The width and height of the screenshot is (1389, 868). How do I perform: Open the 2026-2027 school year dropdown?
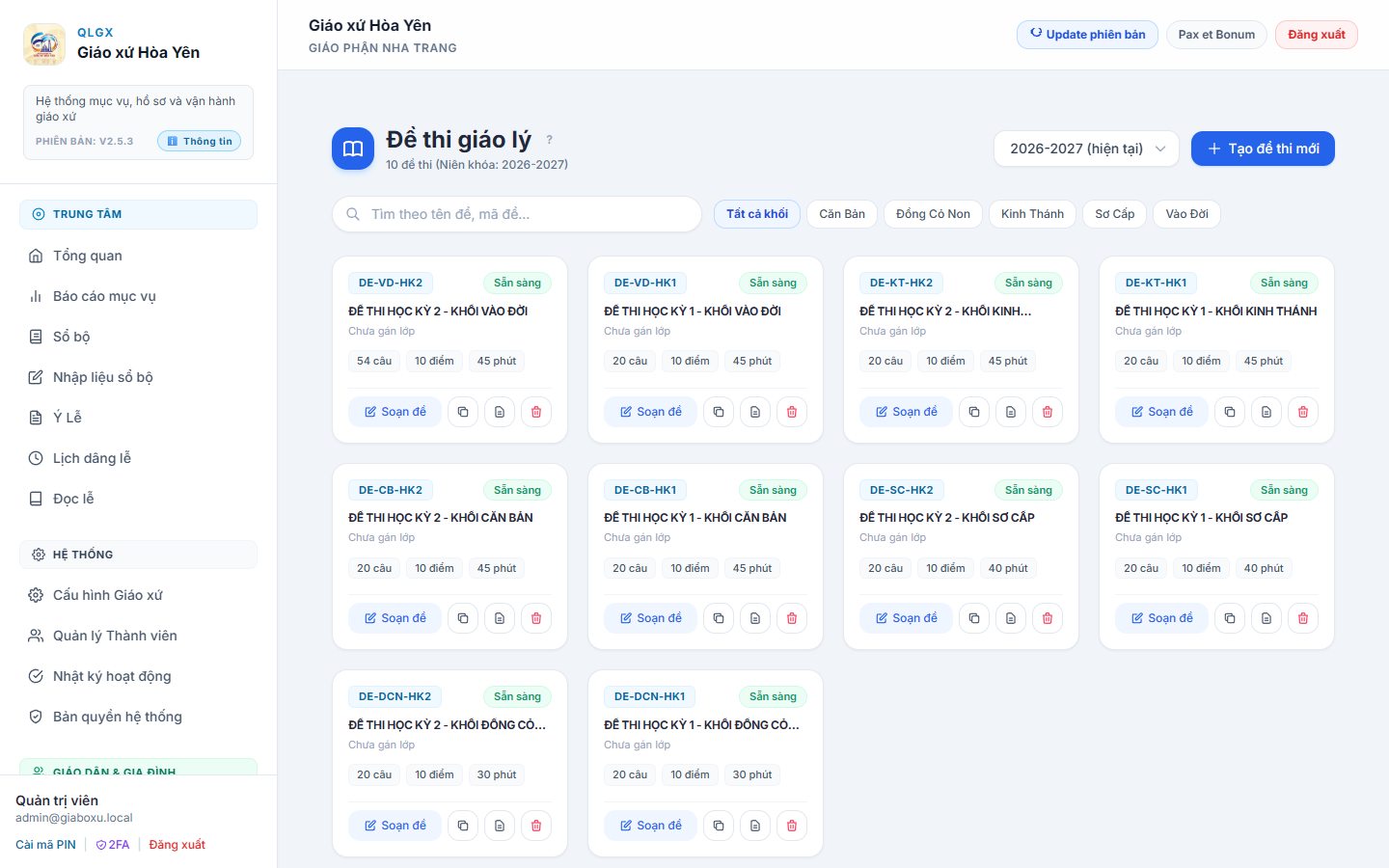point(1086,149)
